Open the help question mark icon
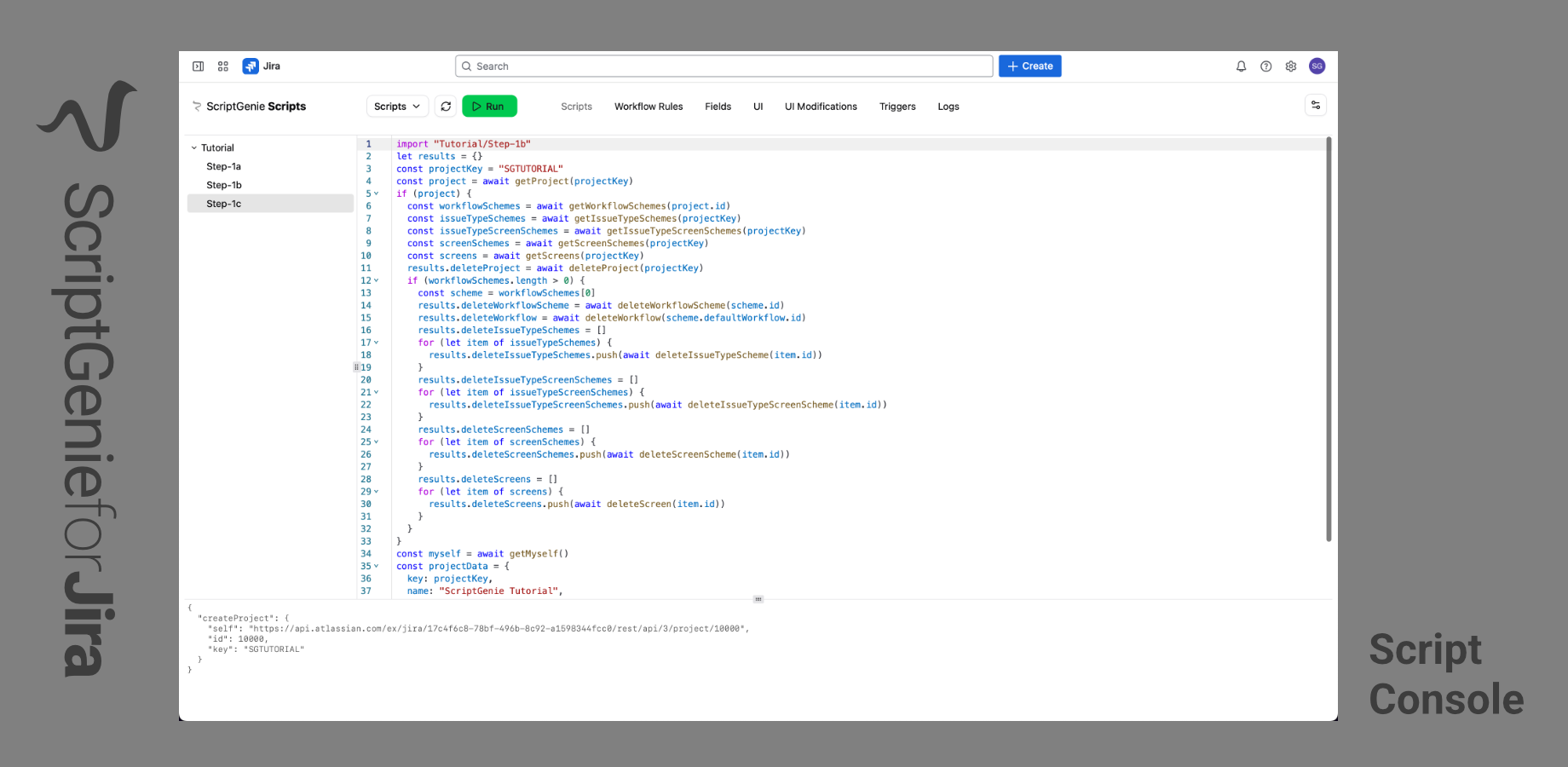This screenshot has height=767, width=1568. pyautogui.click(x=1266, y=66)
